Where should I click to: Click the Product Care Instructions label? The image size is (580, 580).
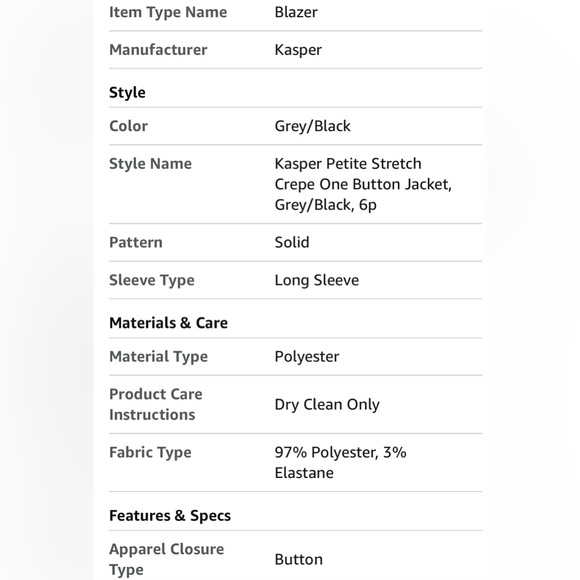[x=156, y=404]
